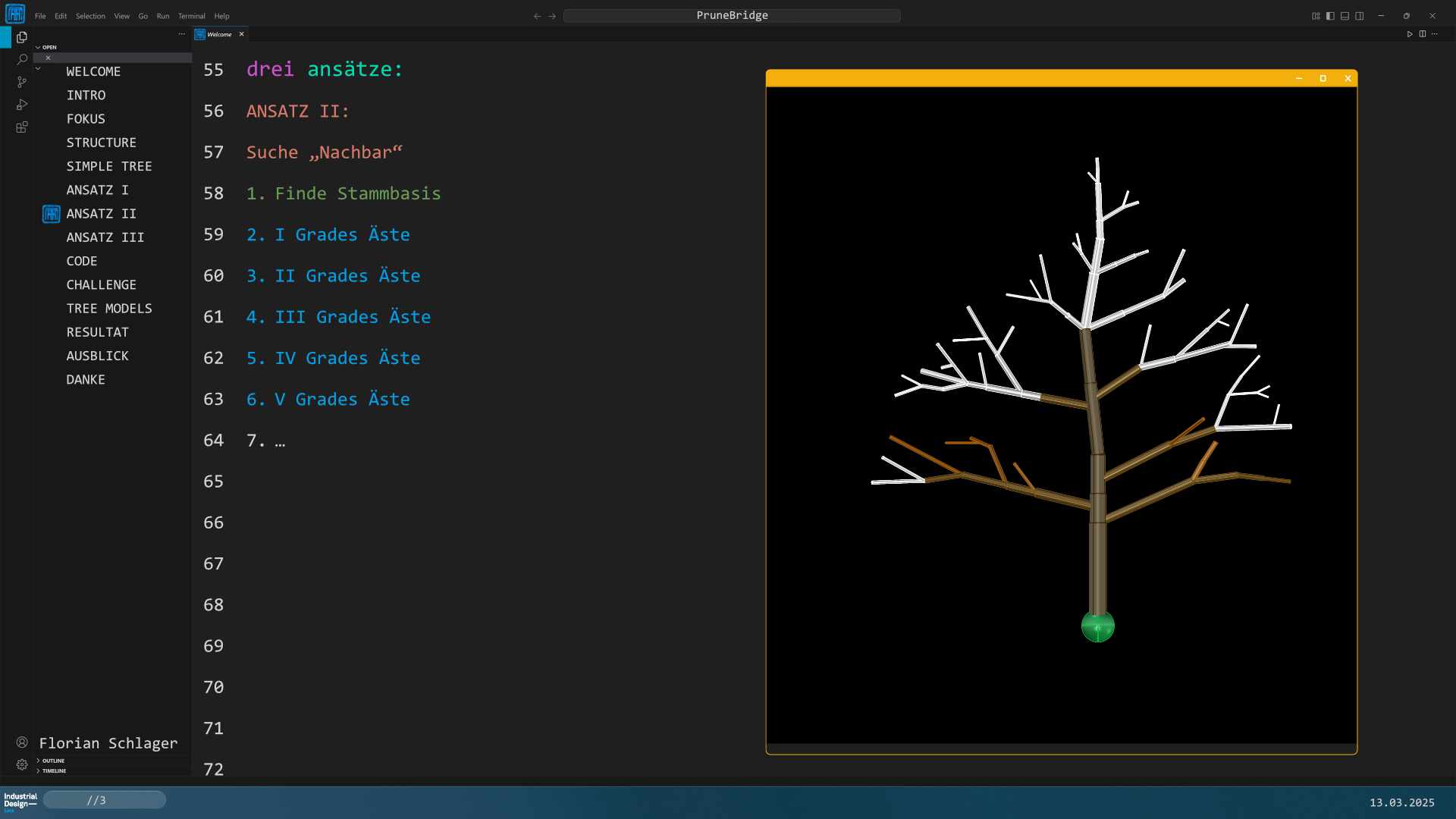The width and height of the screenshot is (1456, 819).
Task: Open the Terminal menu
Action: click(191, 16)
